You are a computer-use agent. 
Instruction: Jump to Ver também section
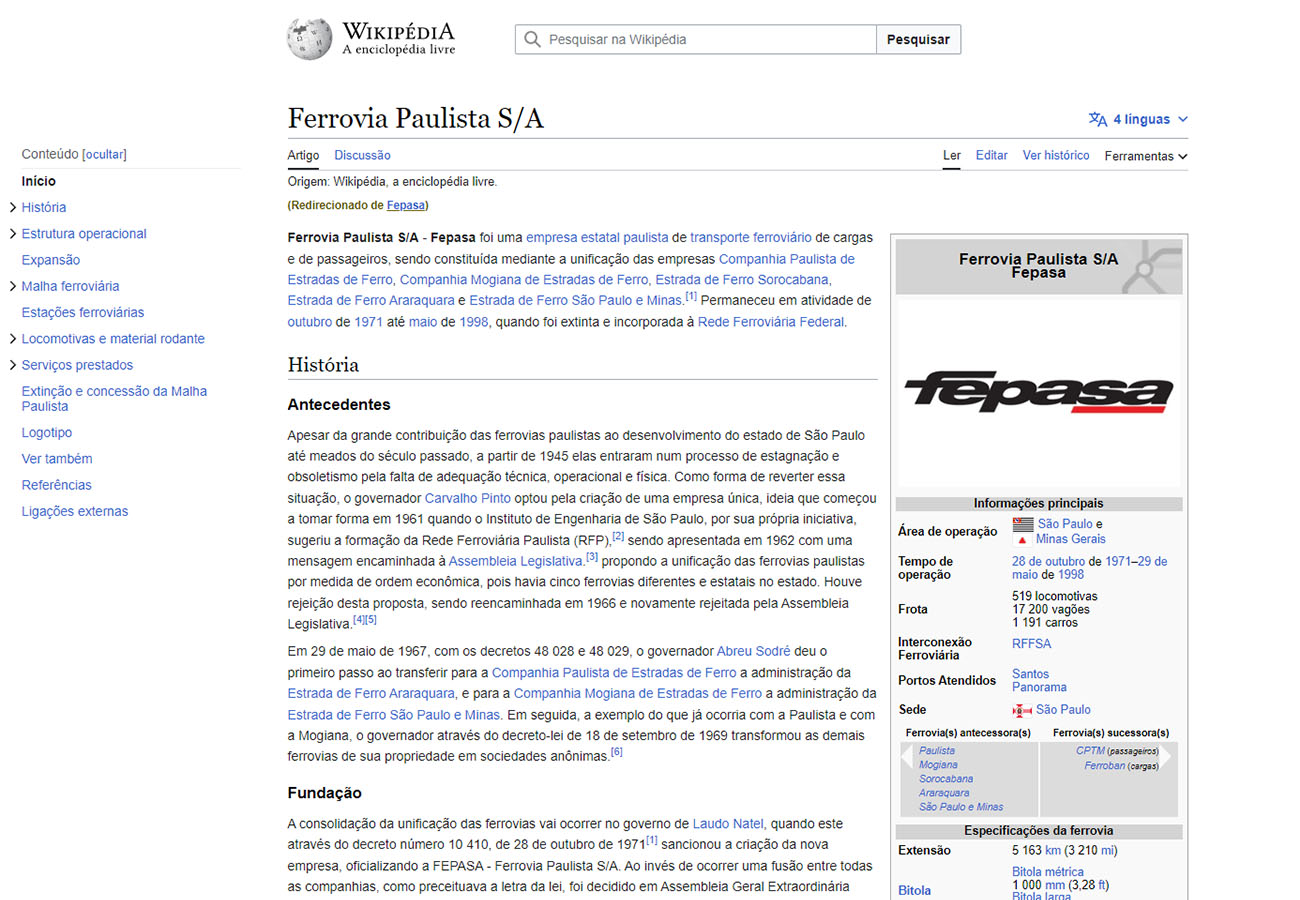57,459
